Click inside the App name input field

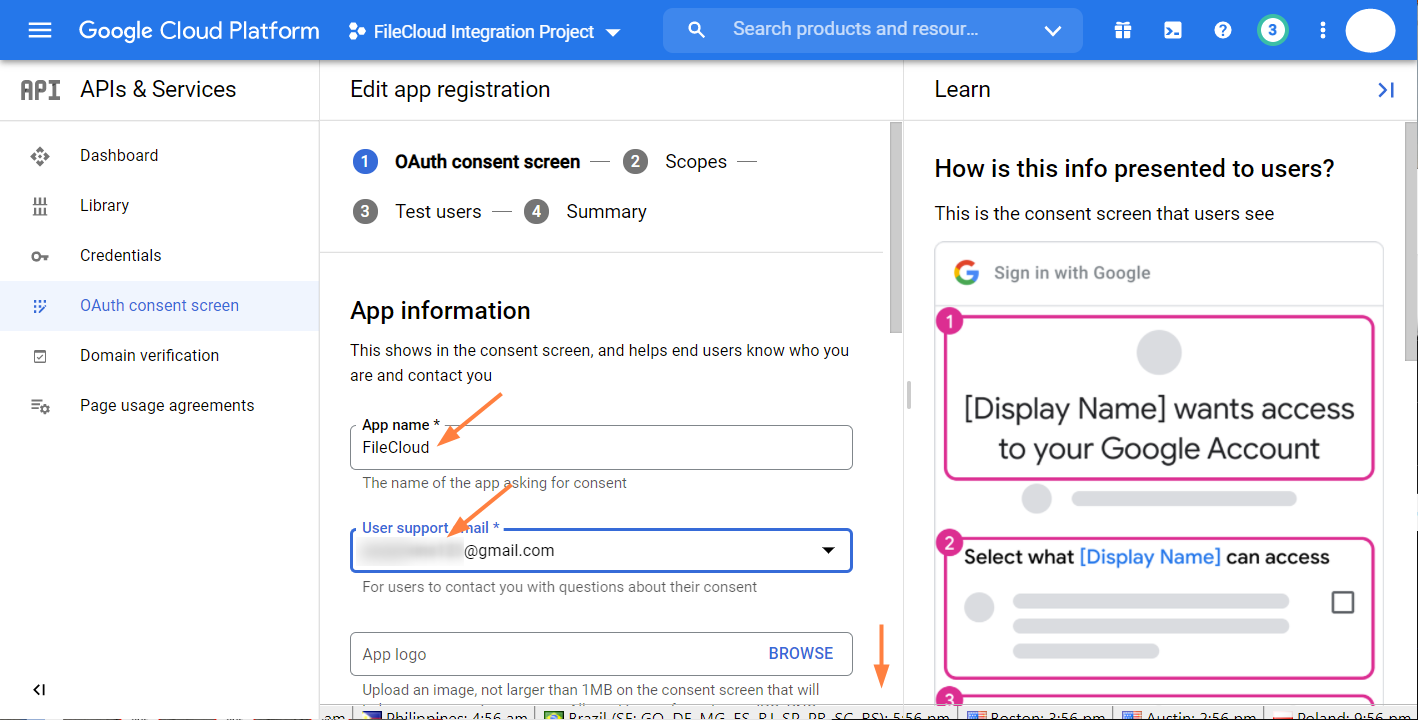point(600,447)
